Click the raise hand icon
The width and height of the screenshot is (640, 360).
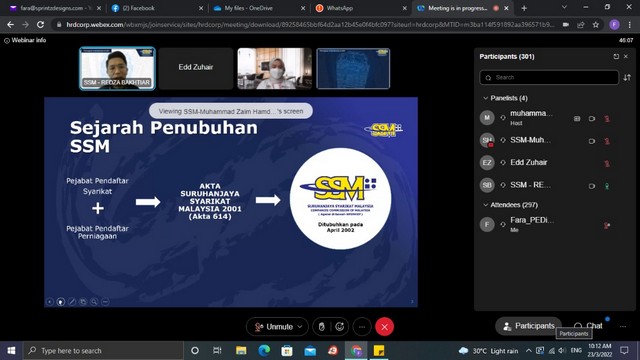coord(322,327)
